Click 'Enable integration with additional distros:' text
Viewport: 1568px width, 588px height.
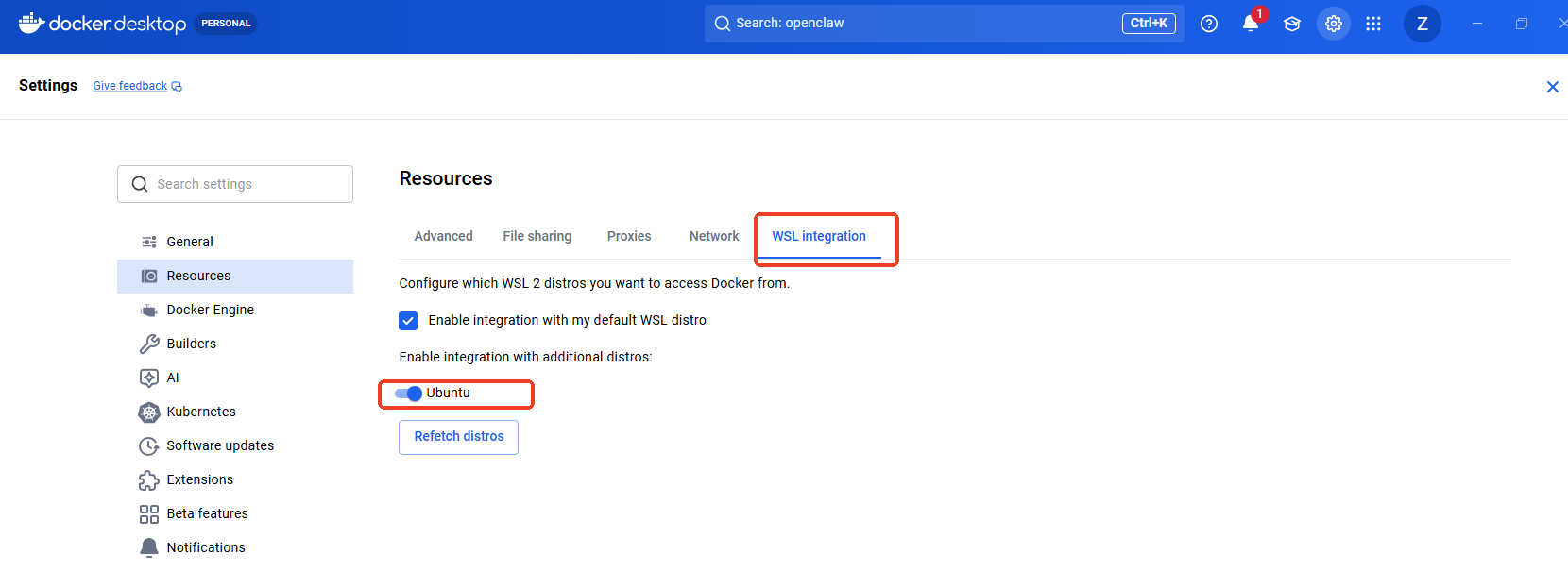[x=526, y=357]
